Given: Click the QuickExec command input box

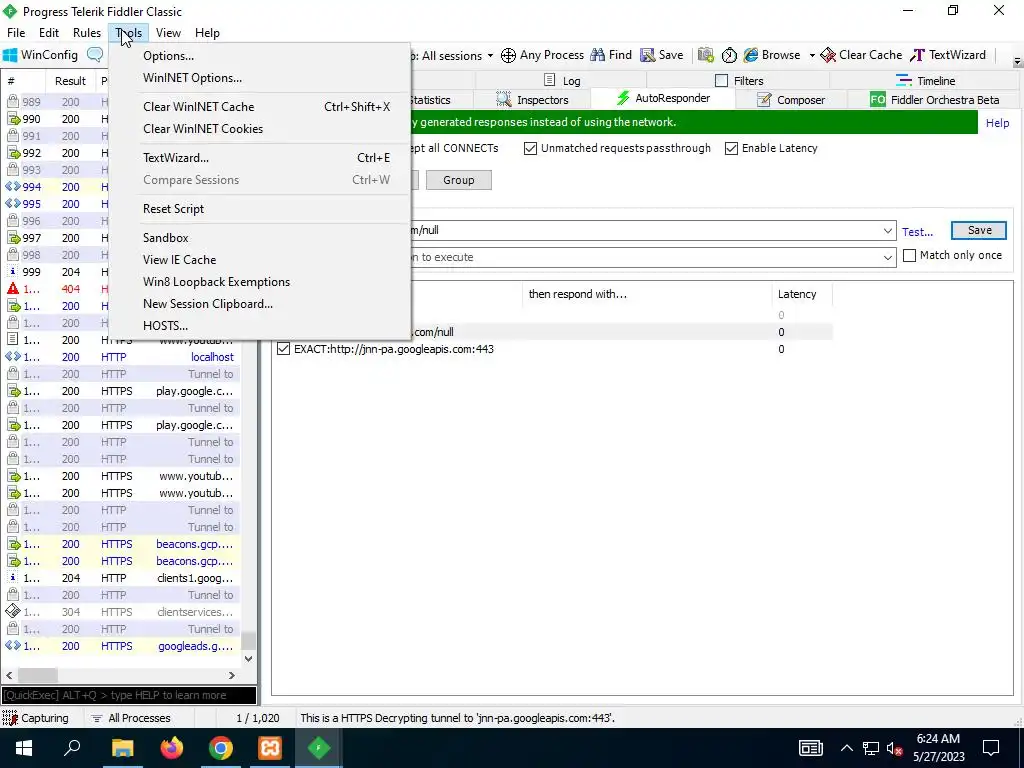Looking at the screenshot, I should [x=129, y=695].
